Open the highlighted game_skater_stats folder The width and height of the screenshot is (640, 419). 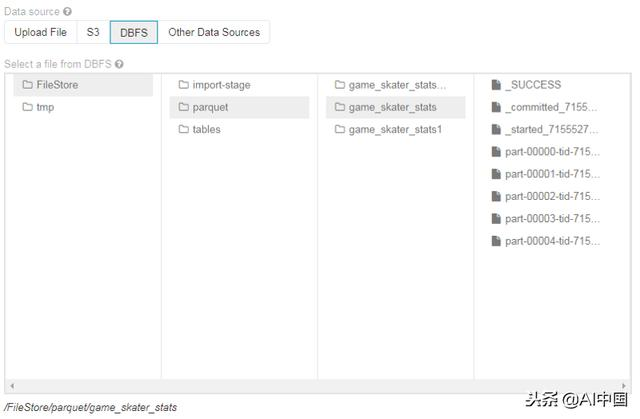[392, 107]
